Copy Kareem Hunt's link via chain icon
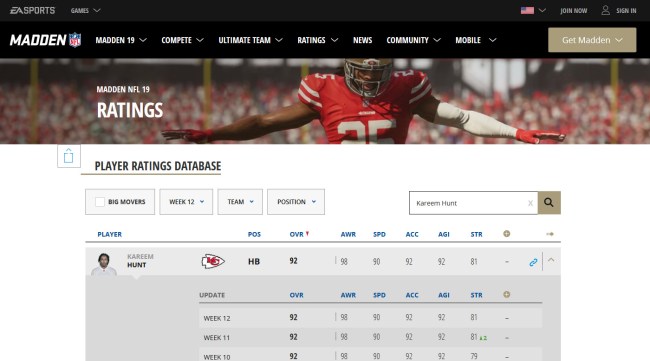 [x=534, y=262]
